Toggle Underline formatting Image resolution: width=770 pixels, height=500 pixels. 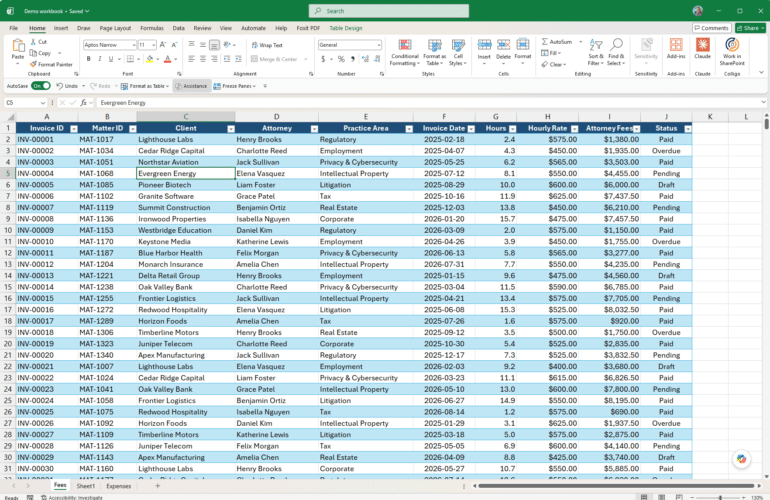pos(111,59)
